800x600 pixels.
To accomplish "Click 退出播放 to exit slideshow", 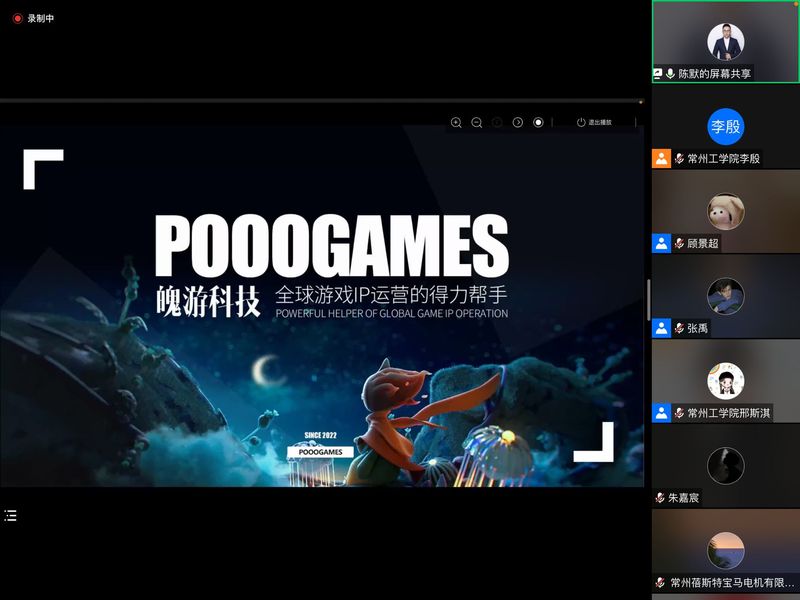I will tap(594, 122).
